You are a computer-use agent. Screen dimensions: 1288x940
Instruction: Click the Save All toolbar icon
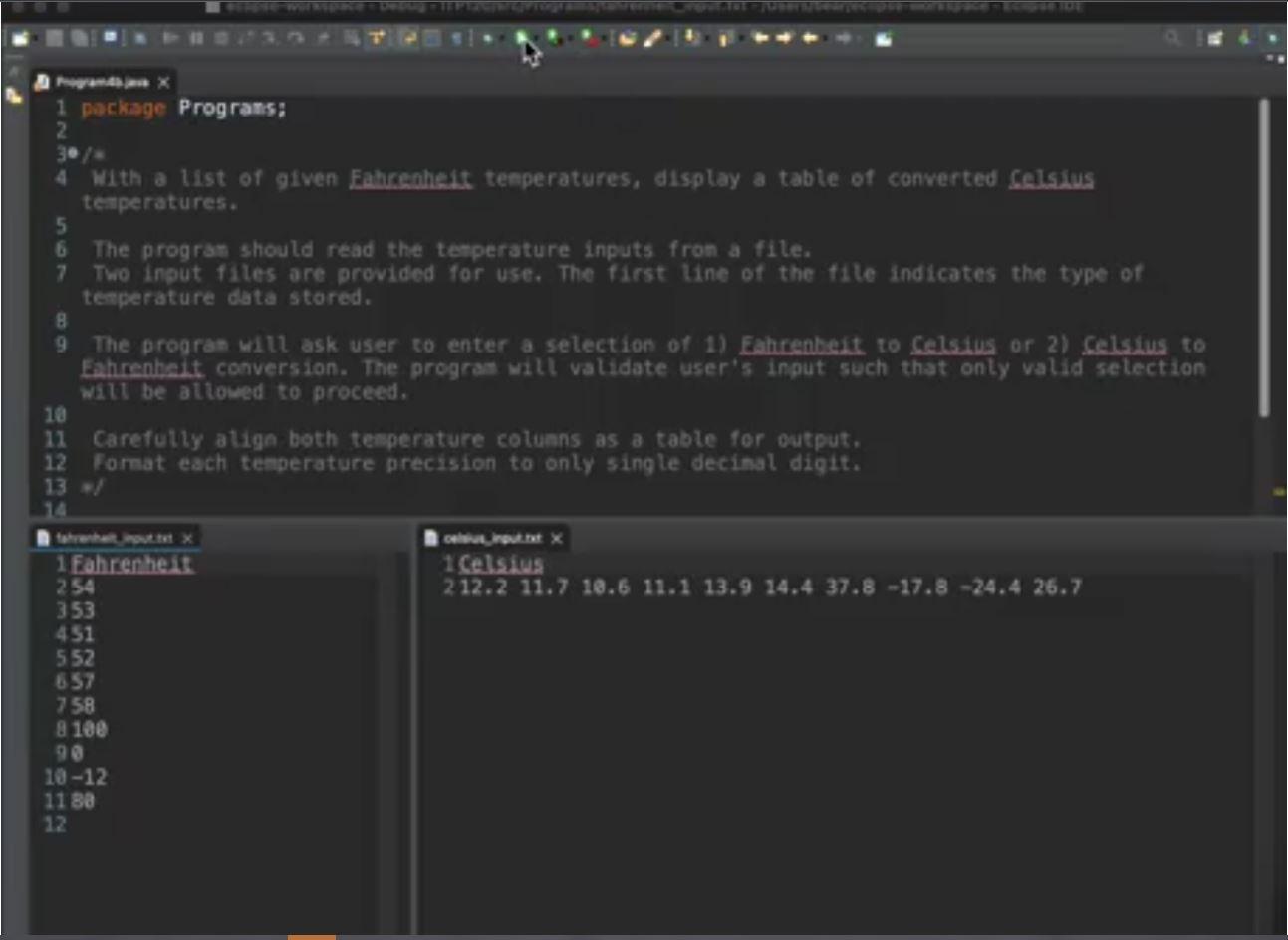coord(78,38)
